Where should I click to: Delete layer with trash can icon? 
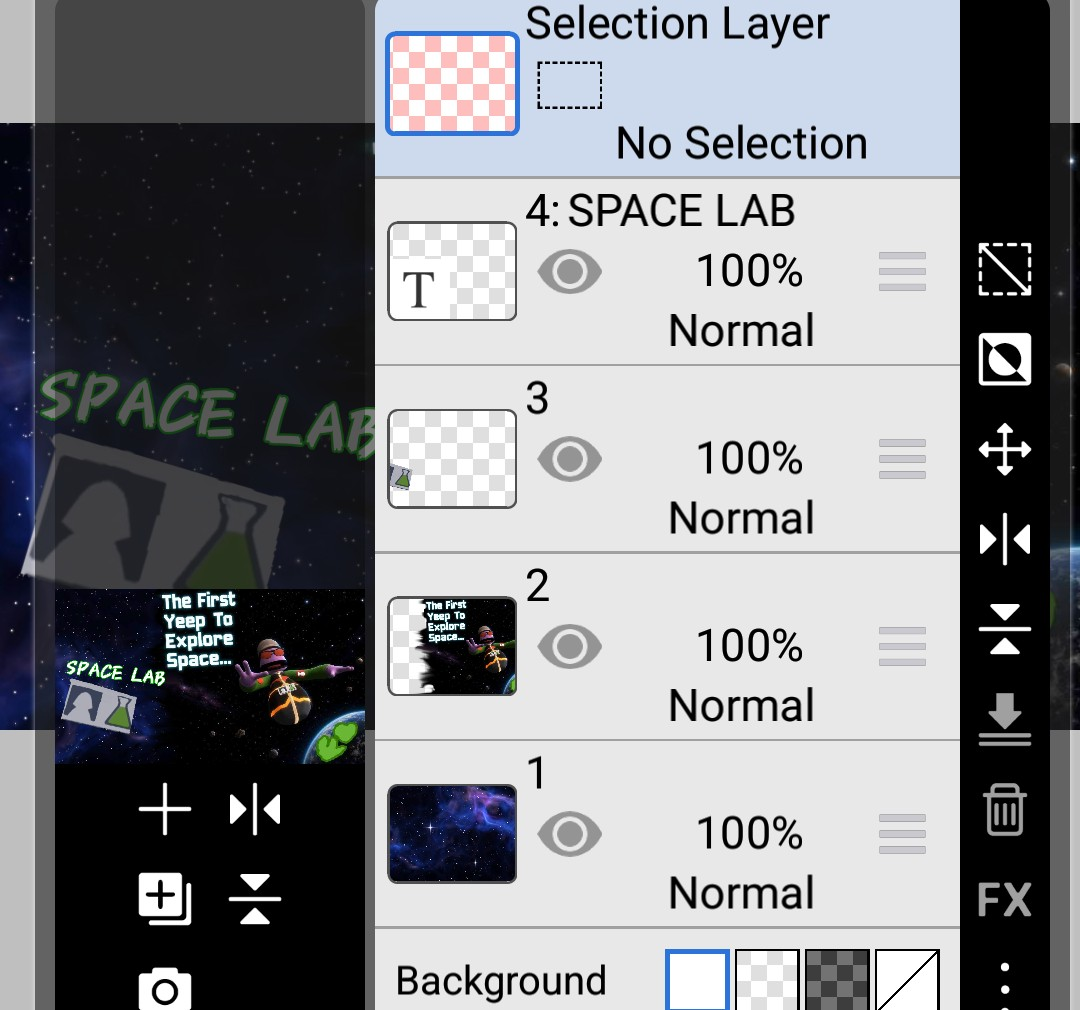click(1005, 810)
